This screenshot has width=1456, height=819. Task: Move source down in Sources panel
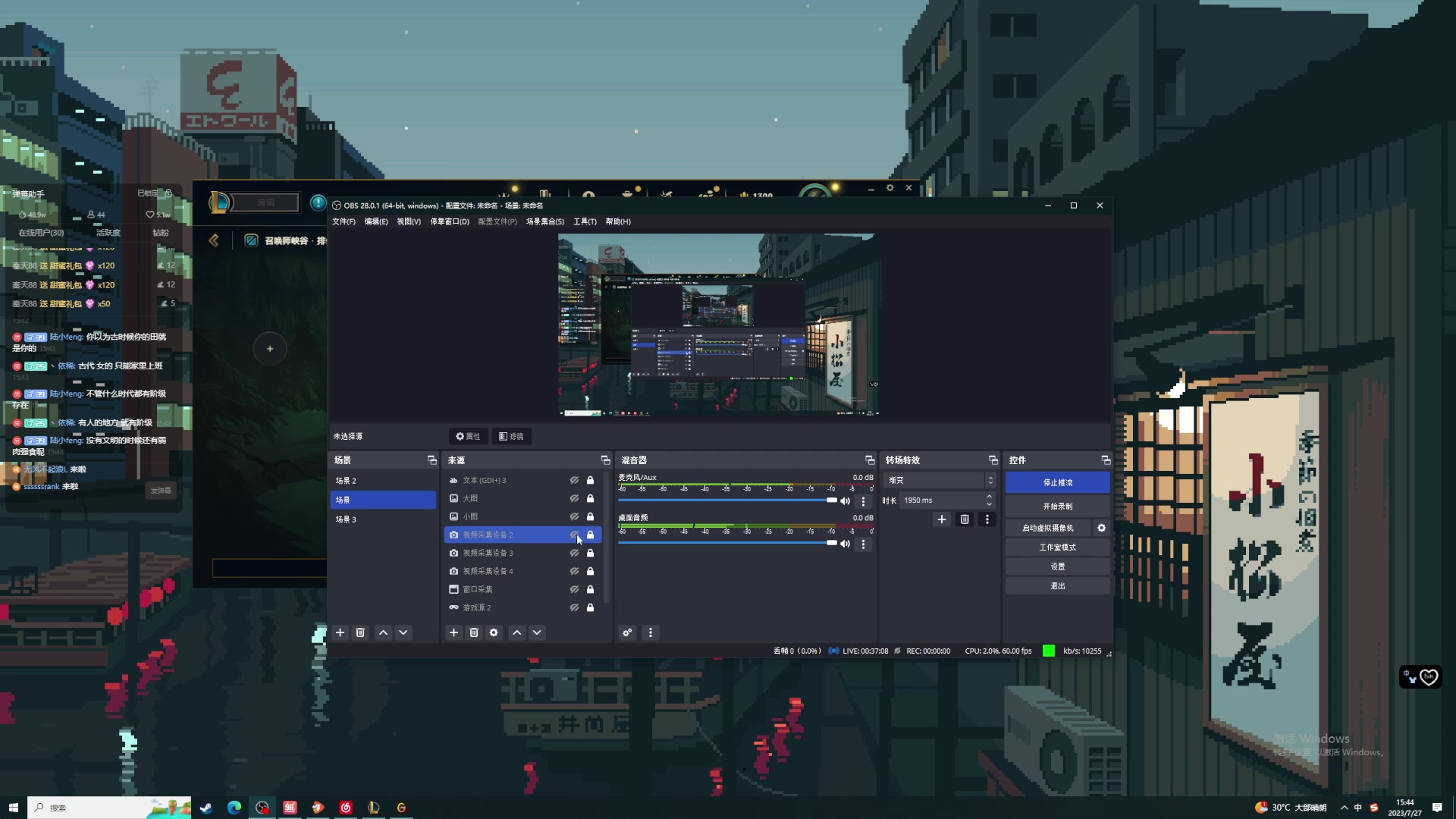(537, 632)
